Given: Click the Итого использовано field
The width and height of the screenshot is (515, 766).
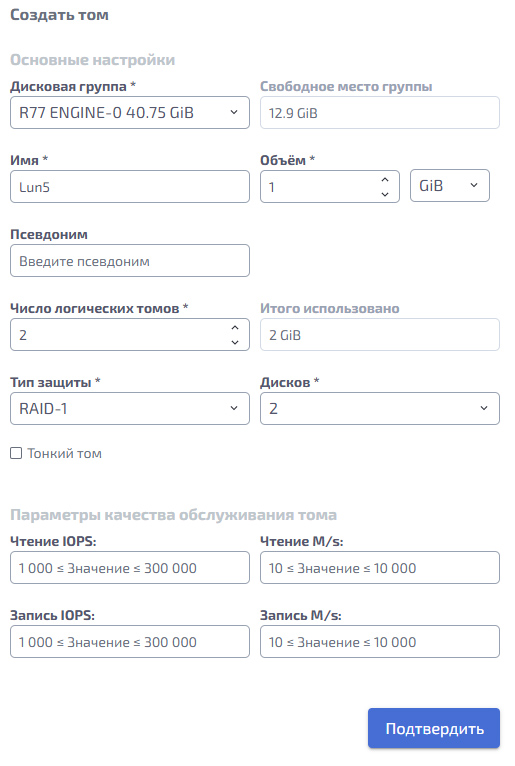Looking at the screenshot, I should coord(380,335).
